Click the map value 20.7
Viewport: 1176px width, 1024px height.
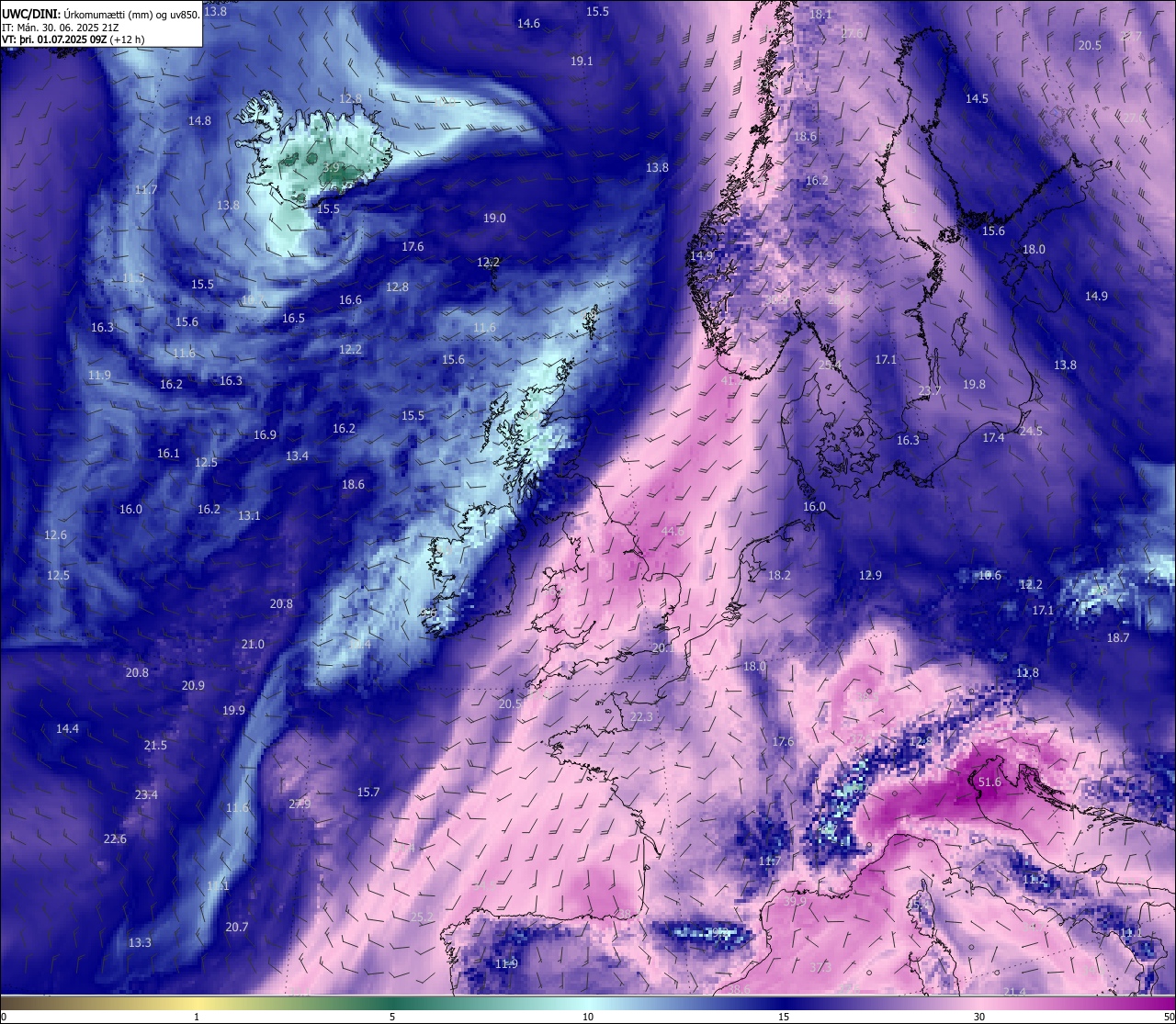tap(237, 928)
